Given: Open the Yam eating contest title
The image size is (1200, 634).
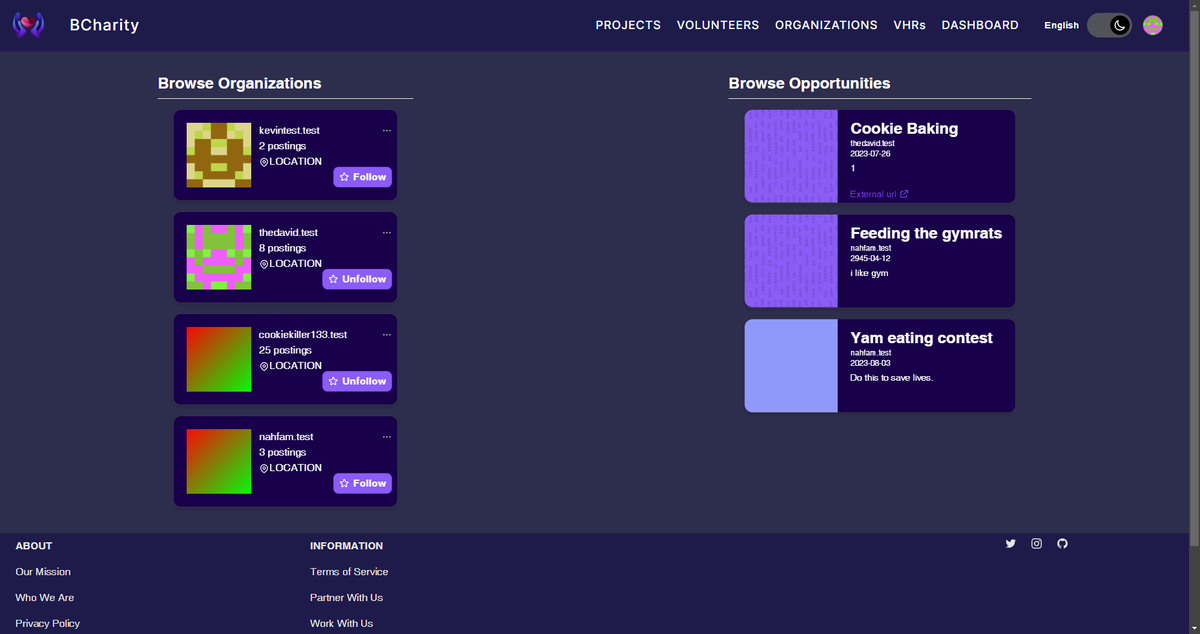Looking at the screenshot, I should coord(921,339).
